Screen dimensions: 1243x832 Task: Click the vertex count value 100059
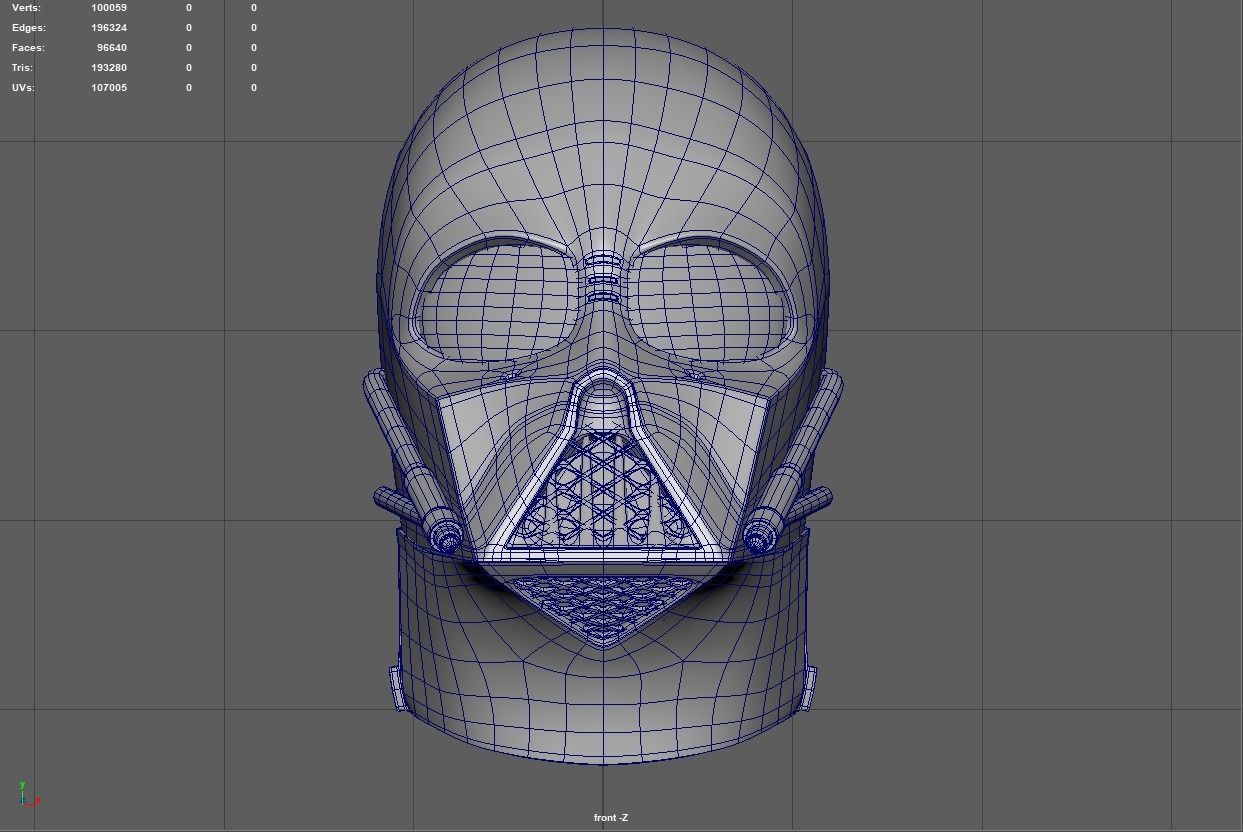click(x=109, y=8)
